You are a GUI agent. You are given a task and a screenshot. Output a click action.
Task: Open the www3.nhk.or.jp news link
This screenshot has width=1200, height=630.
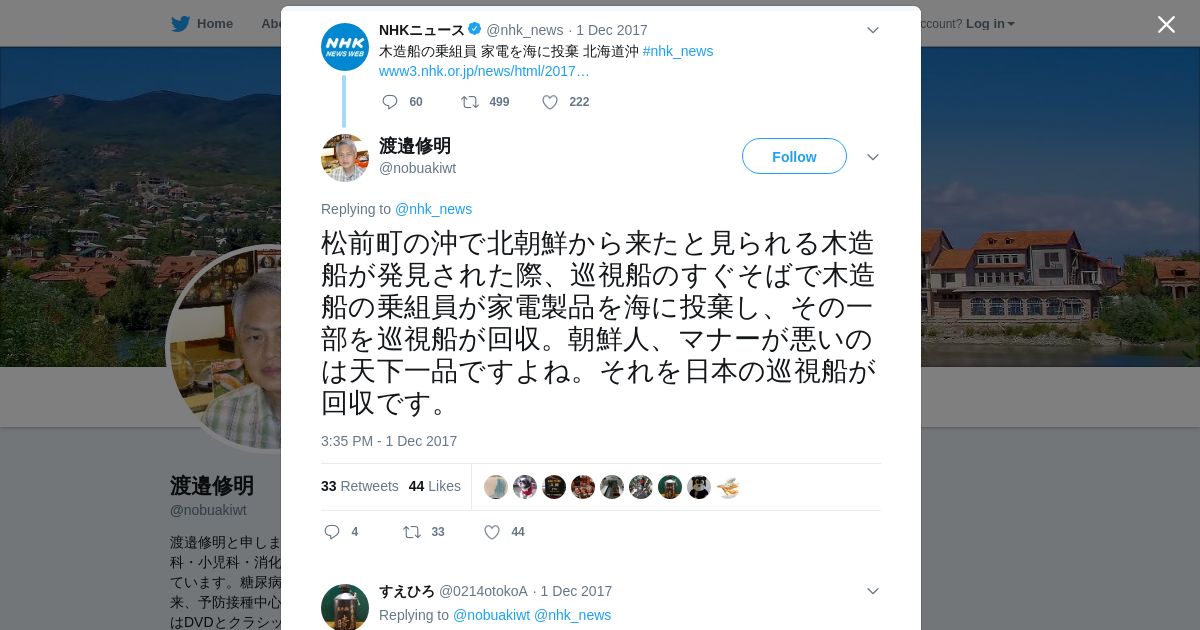(x=484, y=71)
